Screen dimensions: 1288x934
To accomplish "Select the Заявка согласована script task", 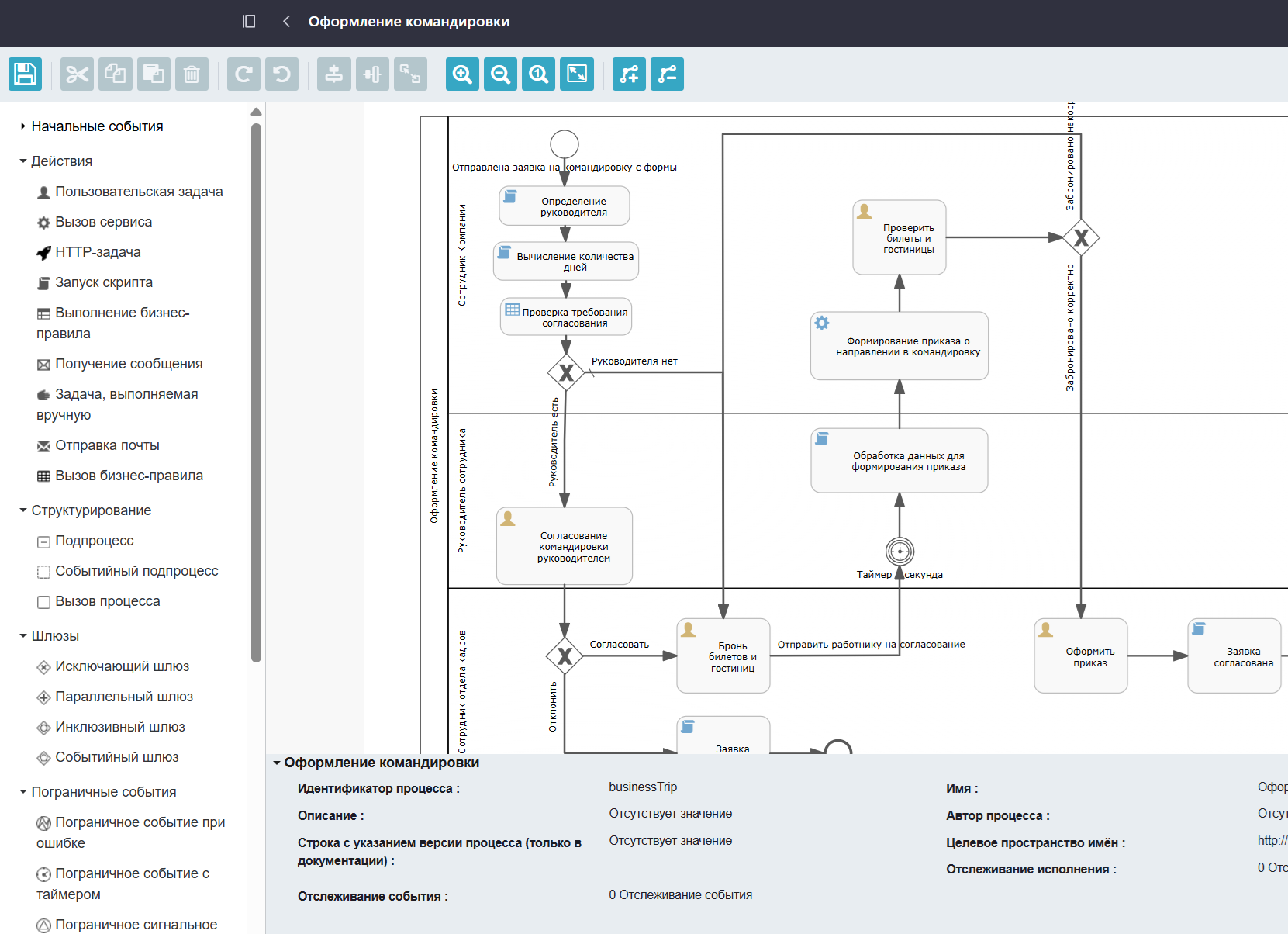I will tap(1234, 656).
